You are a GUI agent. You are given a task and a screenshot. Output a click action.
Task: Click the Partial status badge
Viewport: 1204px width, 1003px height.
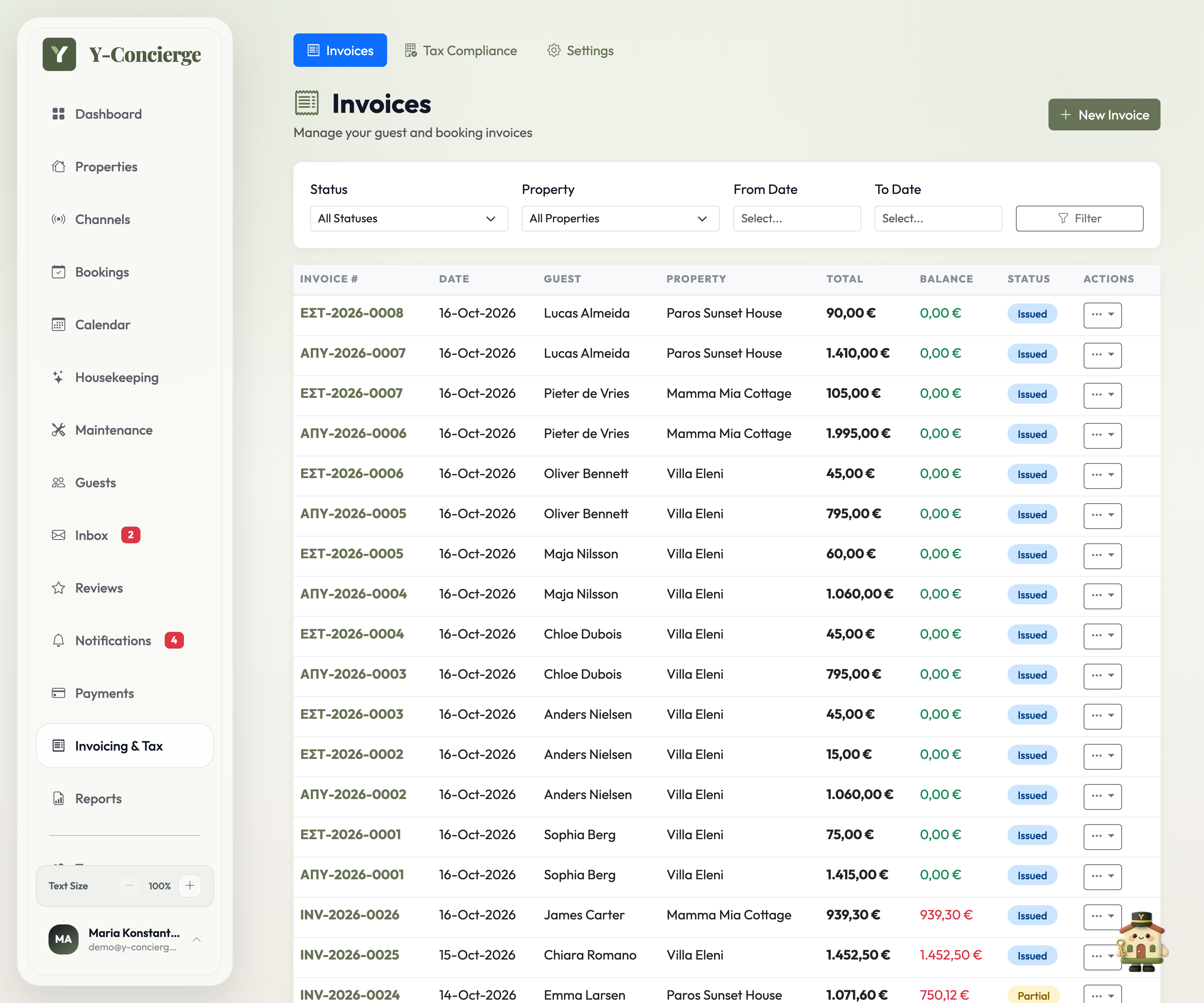1033,995
